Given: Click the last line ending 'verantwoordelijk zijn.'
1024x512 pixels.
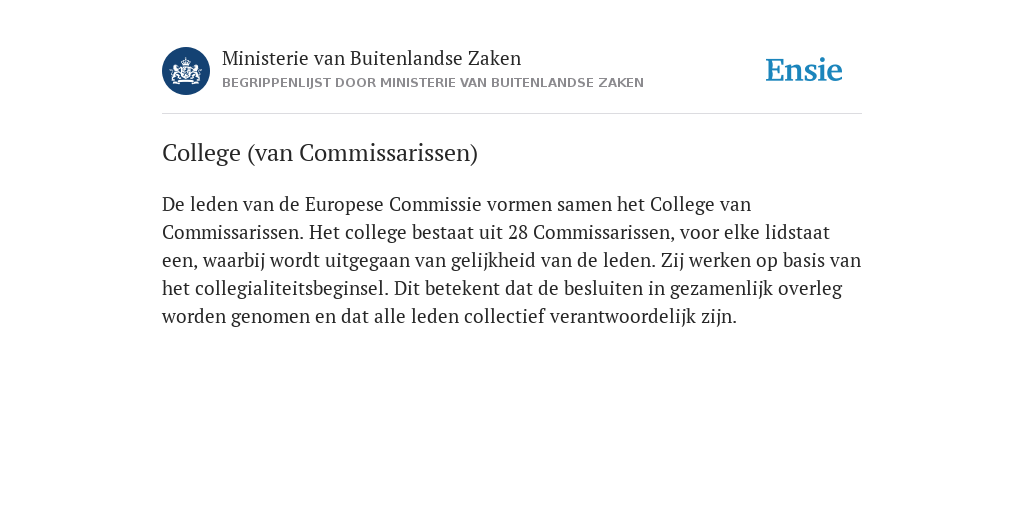Looking at the screenshot, I should (x=449, y=317).
